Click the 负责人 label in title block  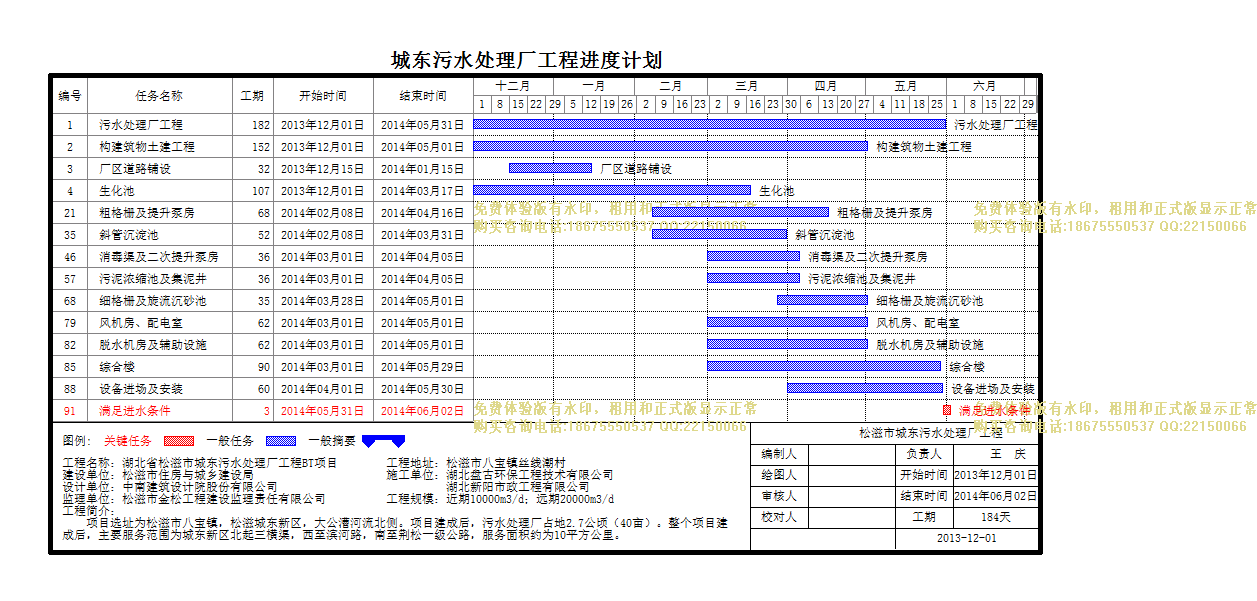pos(924,454)
